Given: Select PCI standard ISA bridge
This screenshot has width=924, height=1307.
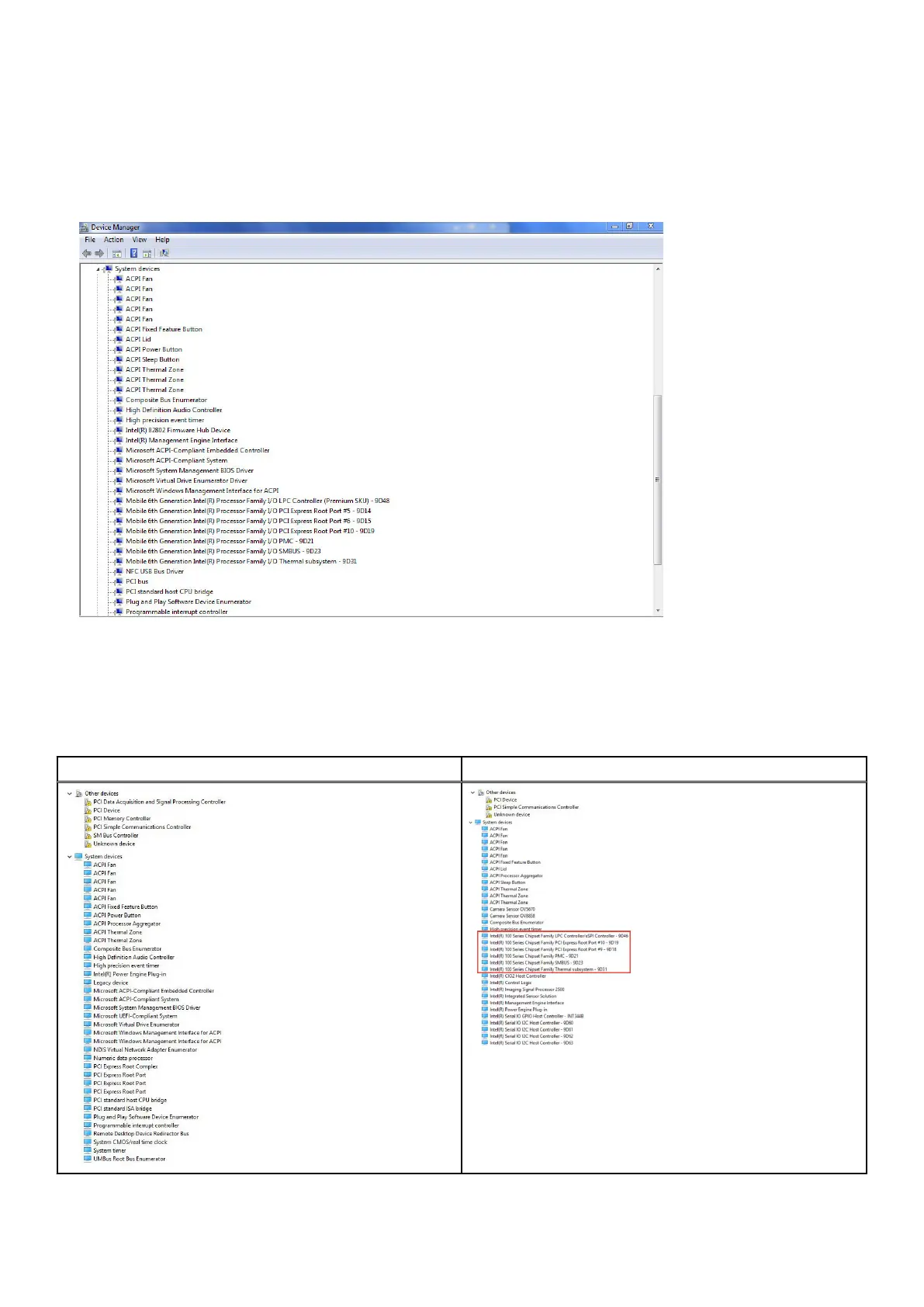Looking at the screenshot, I should 123,1109.
